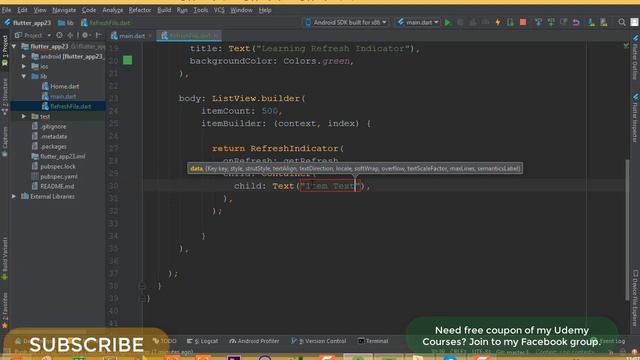Open the Navigate menu

(64, 10)
